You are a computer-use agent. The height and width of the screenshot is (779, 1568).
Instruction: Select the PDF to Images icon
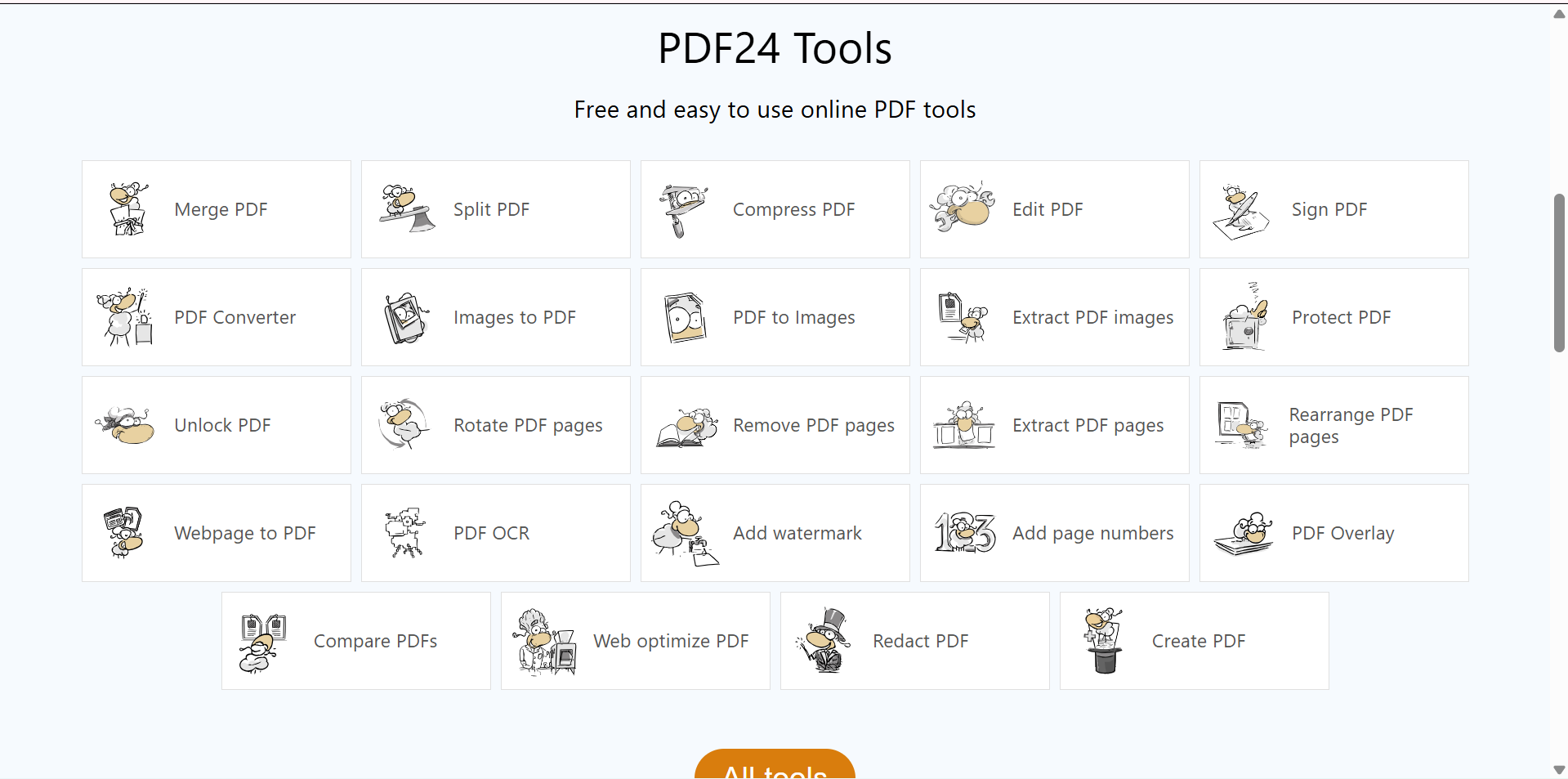point(686,317)
